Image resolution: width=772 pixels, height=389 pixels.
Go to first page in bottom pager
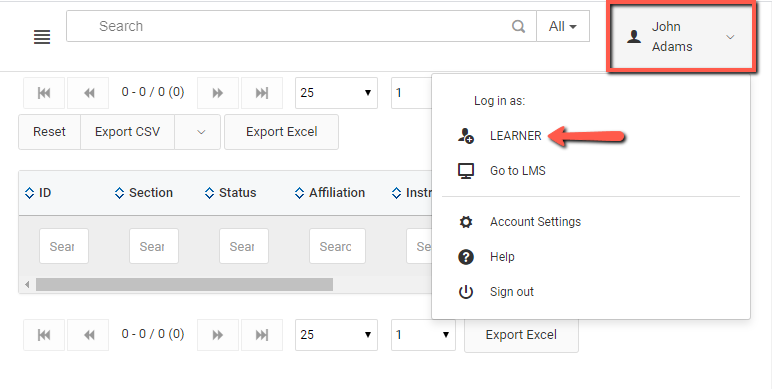coord(44,335)
